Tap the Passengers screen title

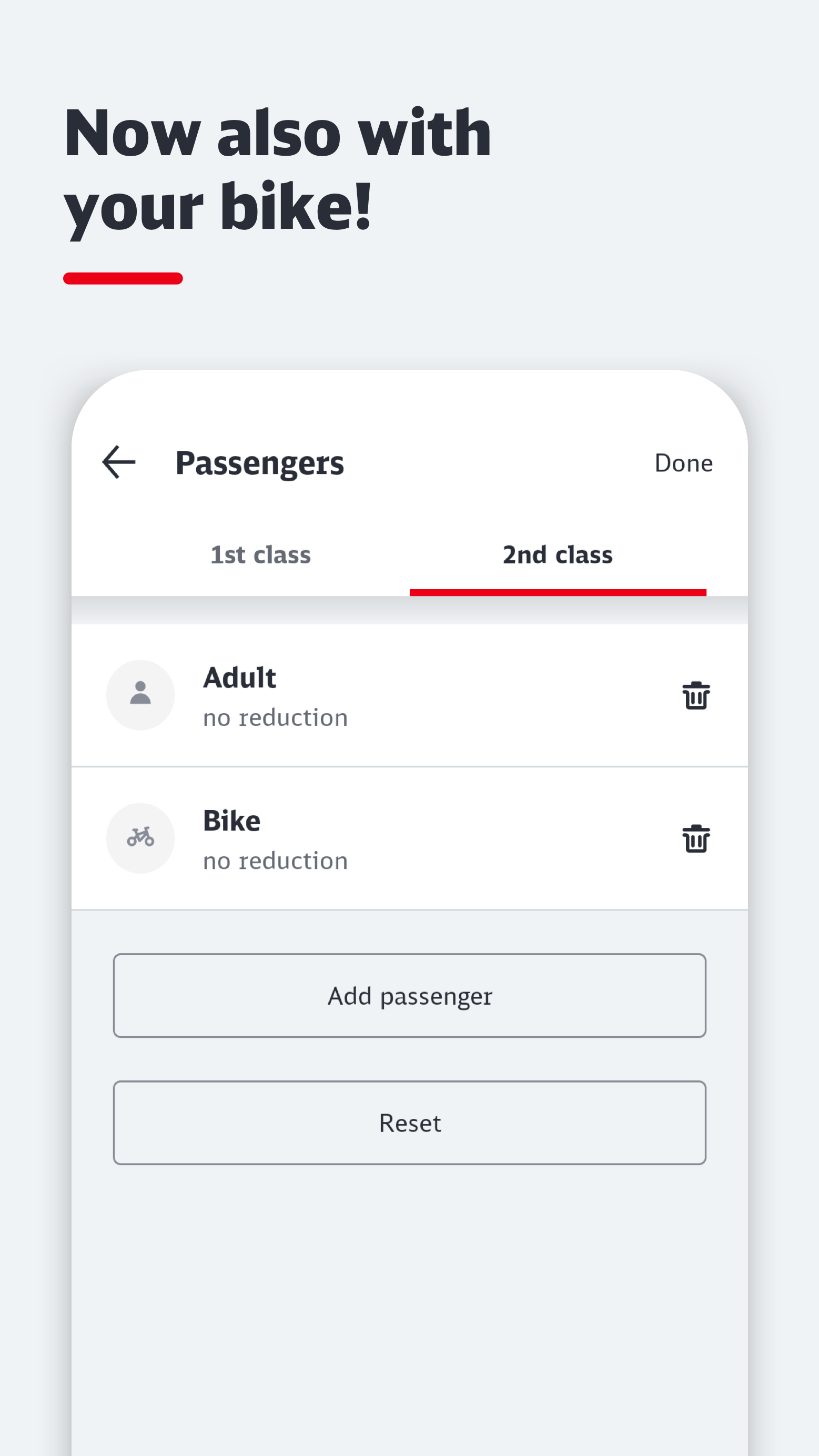[259, 463]
